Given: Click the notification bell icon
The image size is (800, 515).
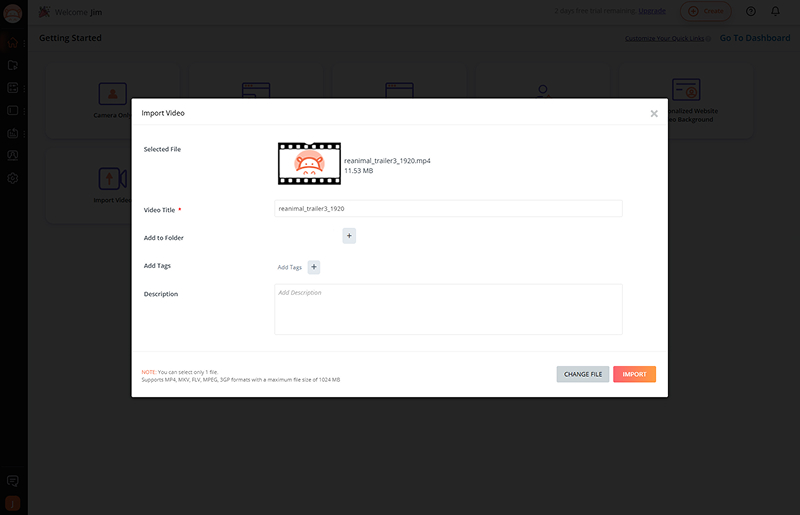Looking at the screenshot, I should [x=775, y=11].
